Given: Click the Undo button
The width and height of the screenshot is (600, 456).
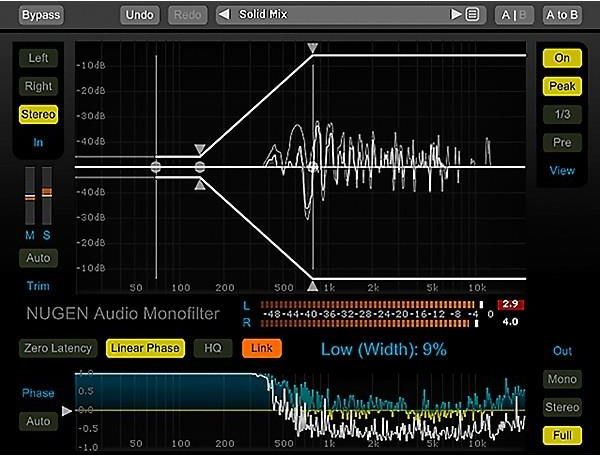Looking at the screenshot, I should [140, 15].
